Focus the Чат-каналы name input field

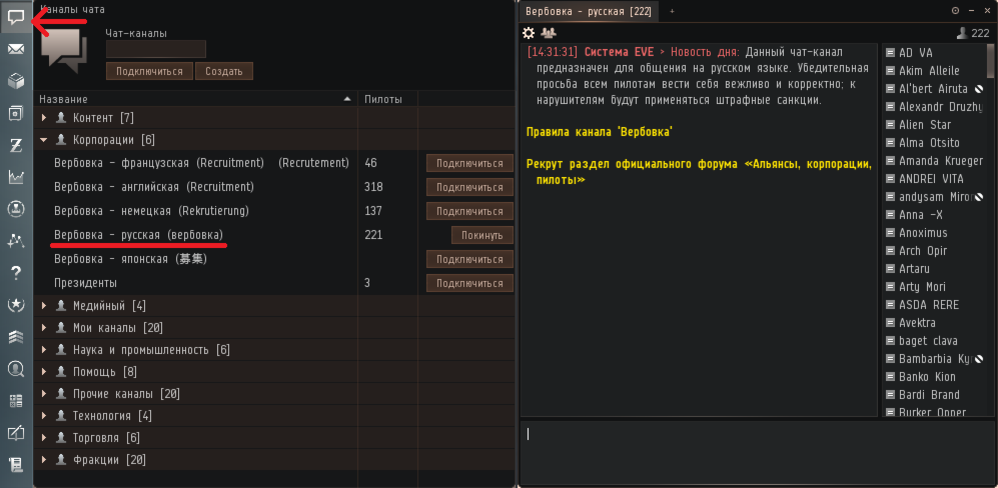pyautogui.click(x=156, y=49)
